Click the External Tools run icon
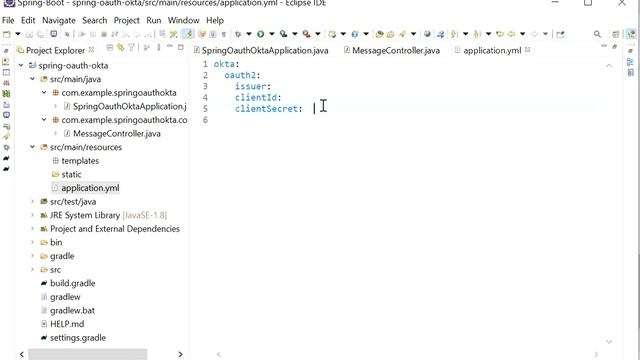 (307, 34)
